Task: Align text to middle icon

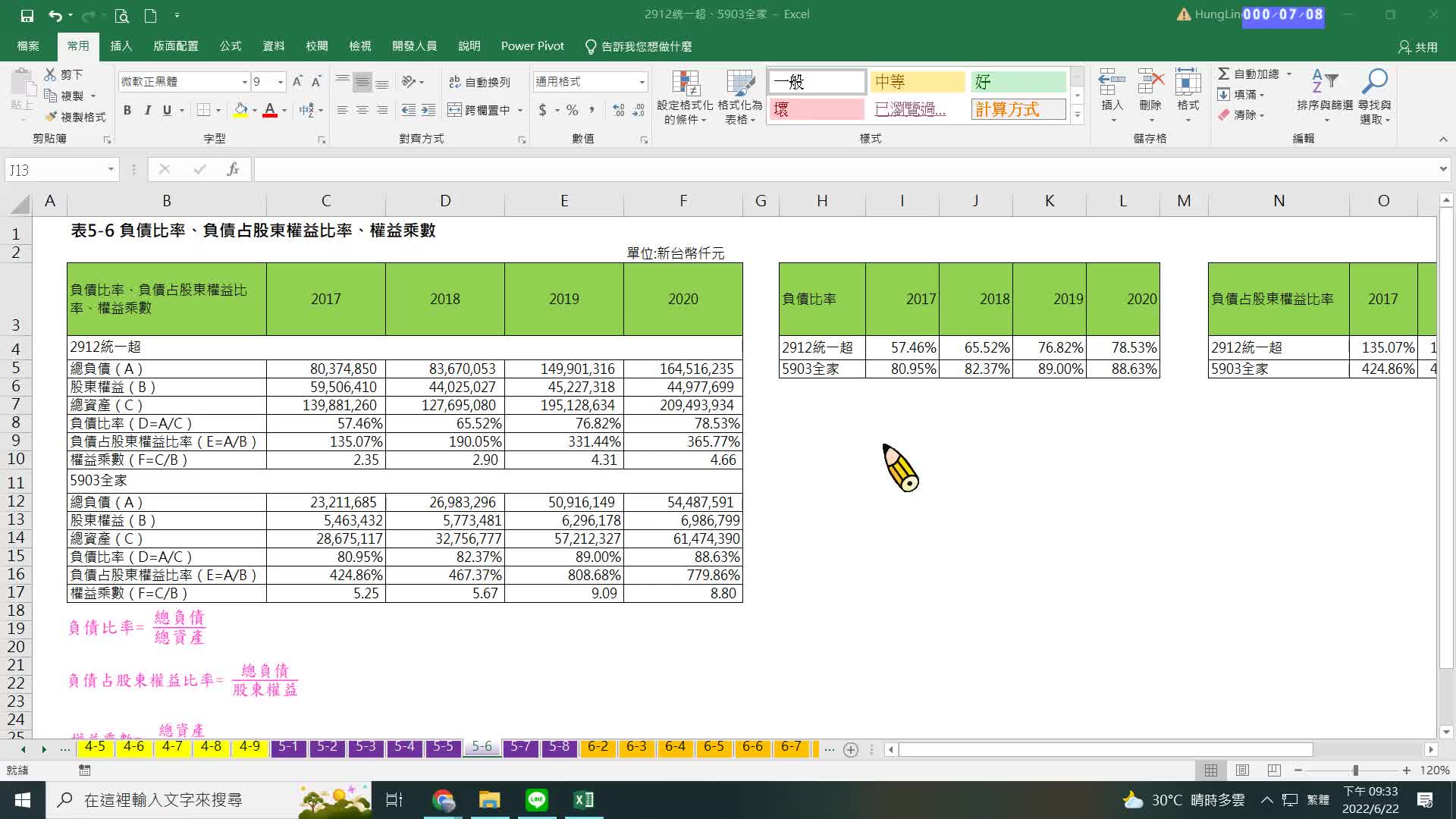Action: pos(362,81)
